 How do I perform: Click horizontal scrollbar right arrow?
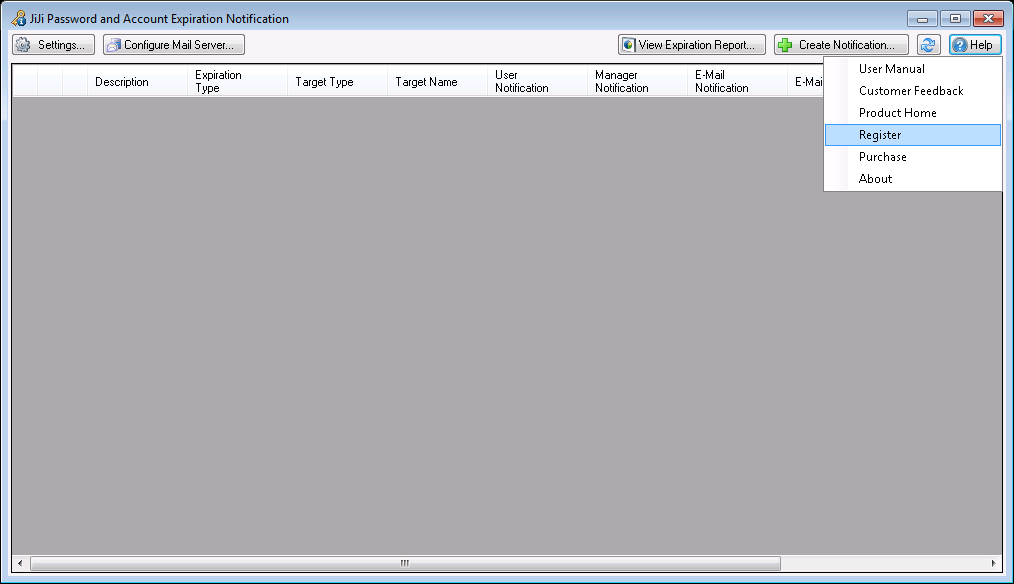click(x=993, y=563)
